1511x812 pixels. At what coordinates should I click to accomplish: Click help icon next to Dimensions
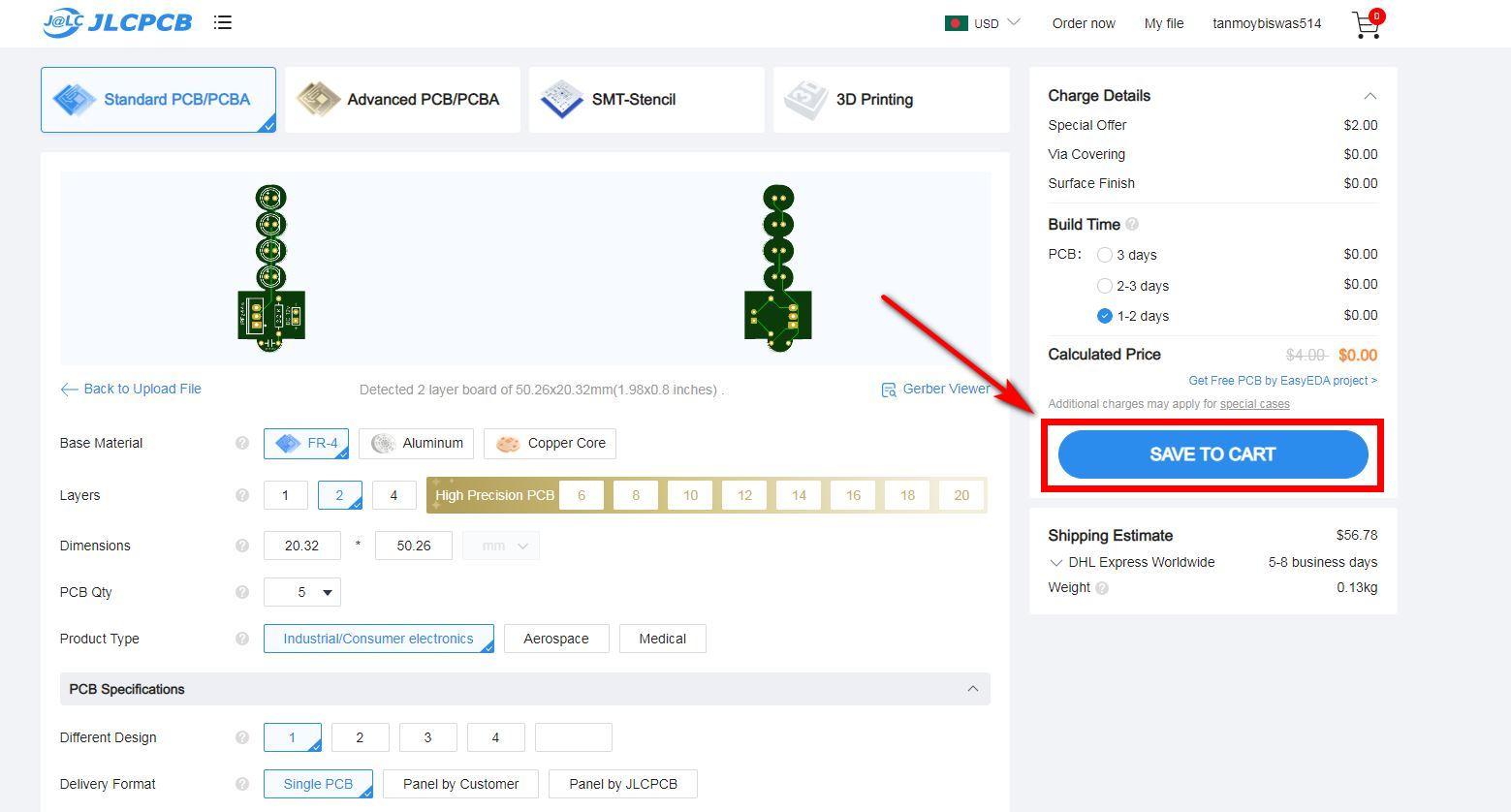pyautogui.click(x=242, y=546)
